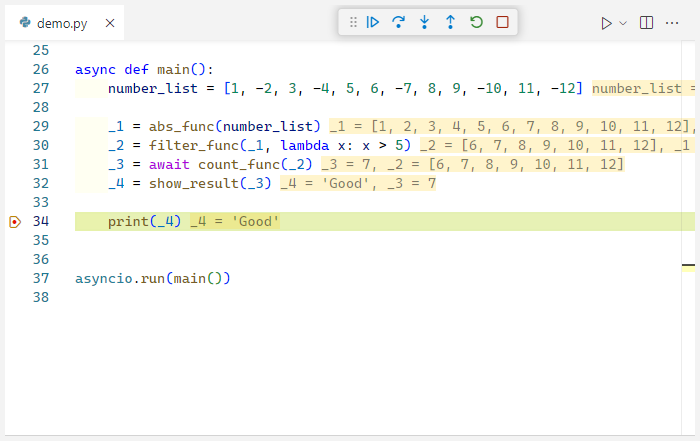Restart the debug session
700x441 pixels.
click(476, 22)
